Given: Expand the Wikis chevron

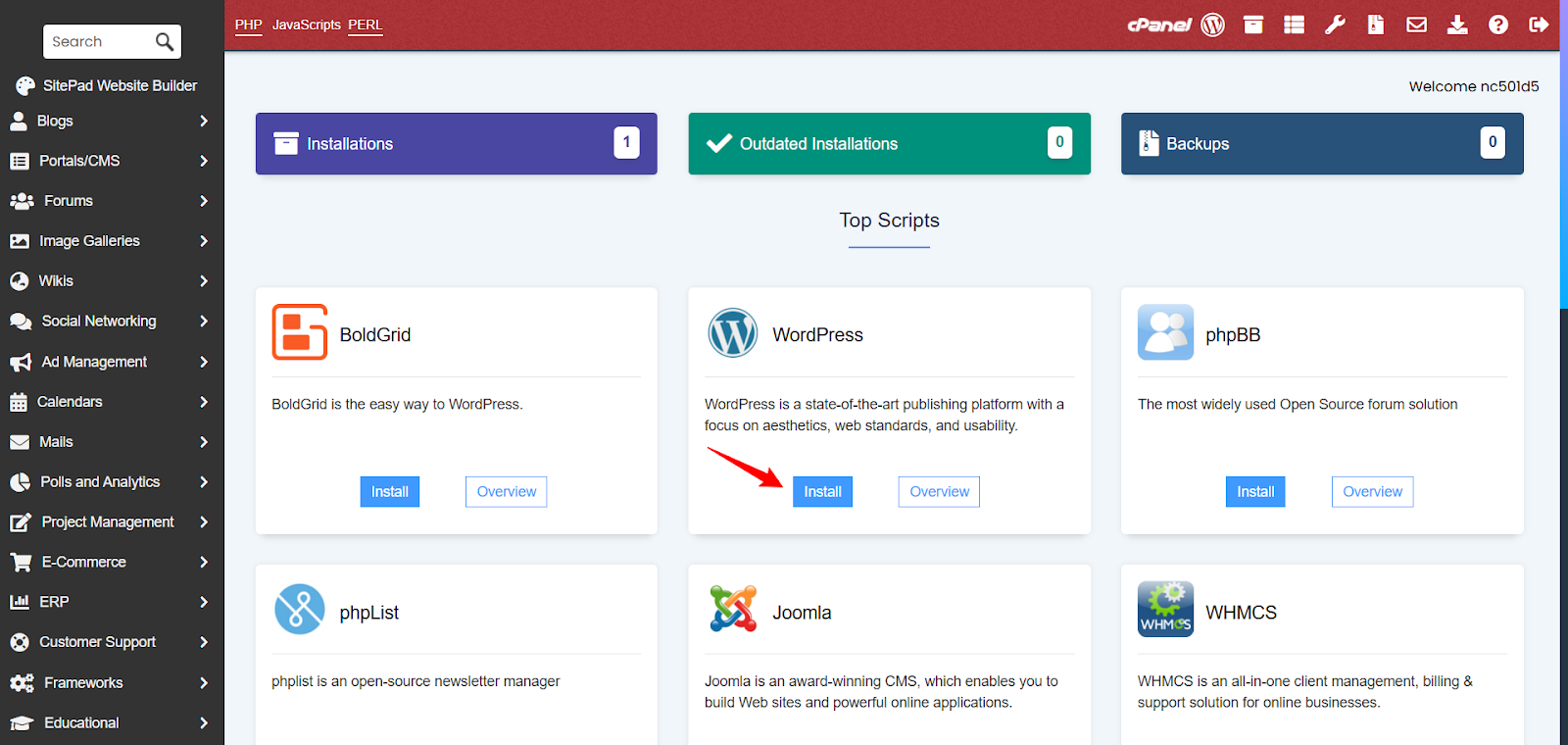Looking at the screenshot, I should [204, 281].
